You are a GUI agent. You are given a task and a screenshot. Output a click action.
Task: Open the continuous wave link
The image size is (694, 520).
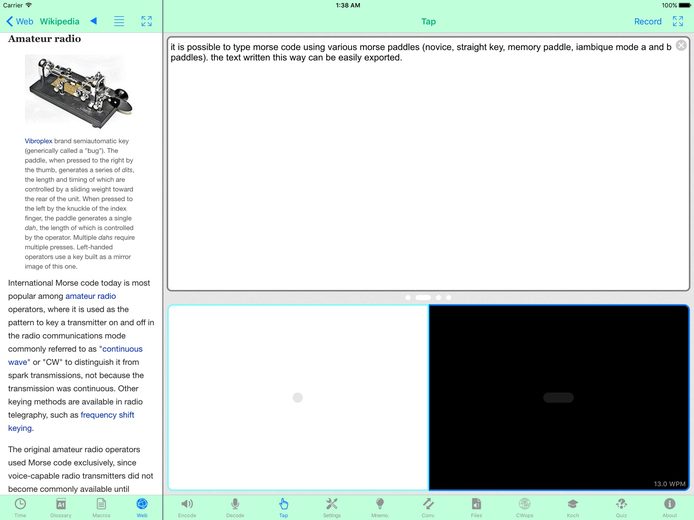75,355
